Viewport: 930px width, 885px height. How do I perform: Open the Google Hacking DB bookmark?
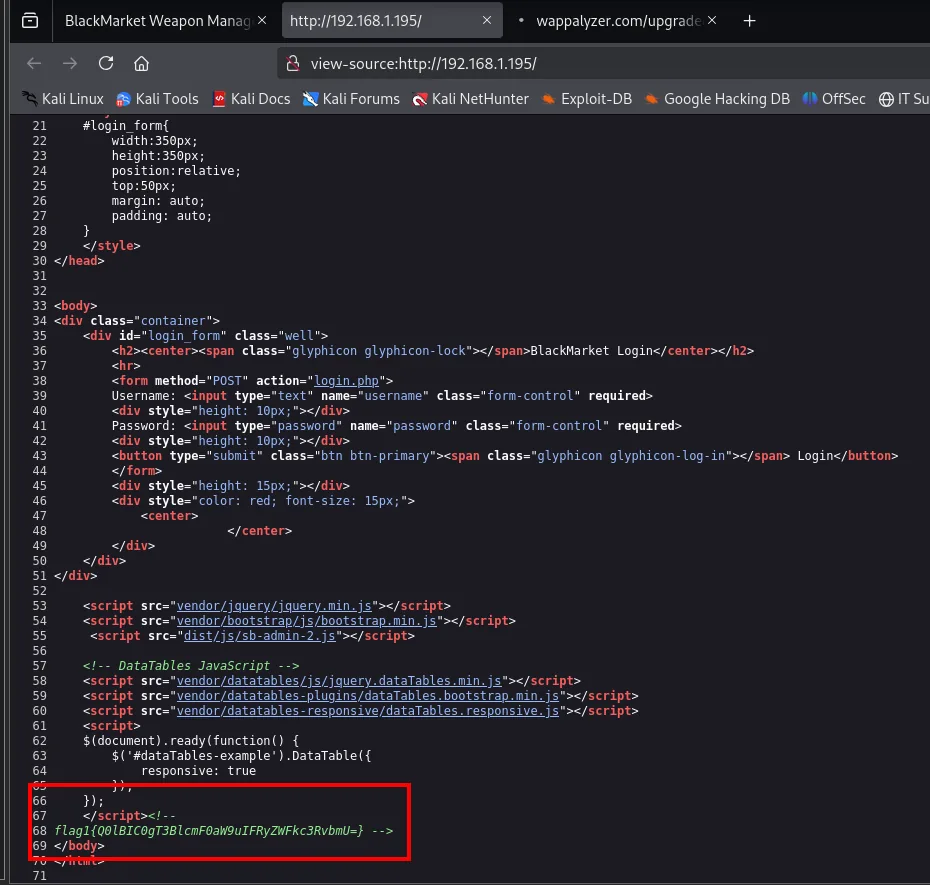(717, 99)
